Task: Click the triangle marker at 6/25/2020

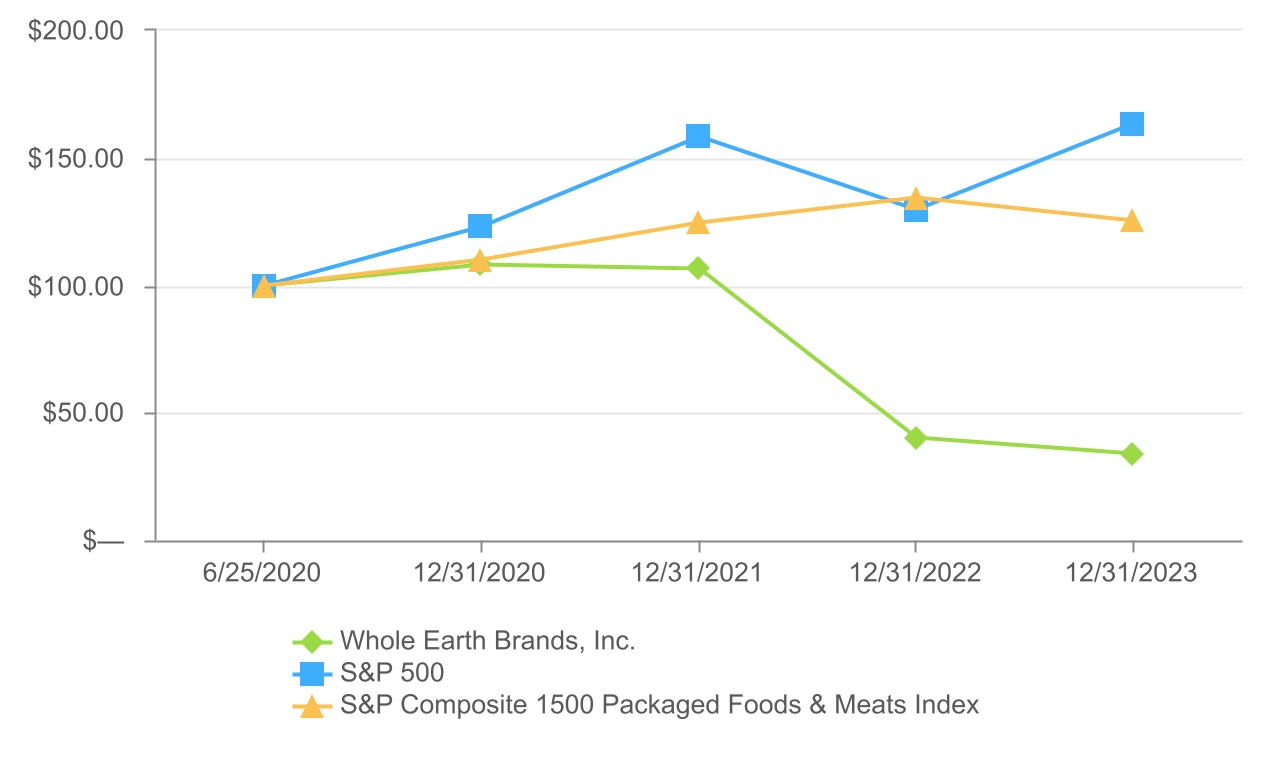Action: click(264, 287)
